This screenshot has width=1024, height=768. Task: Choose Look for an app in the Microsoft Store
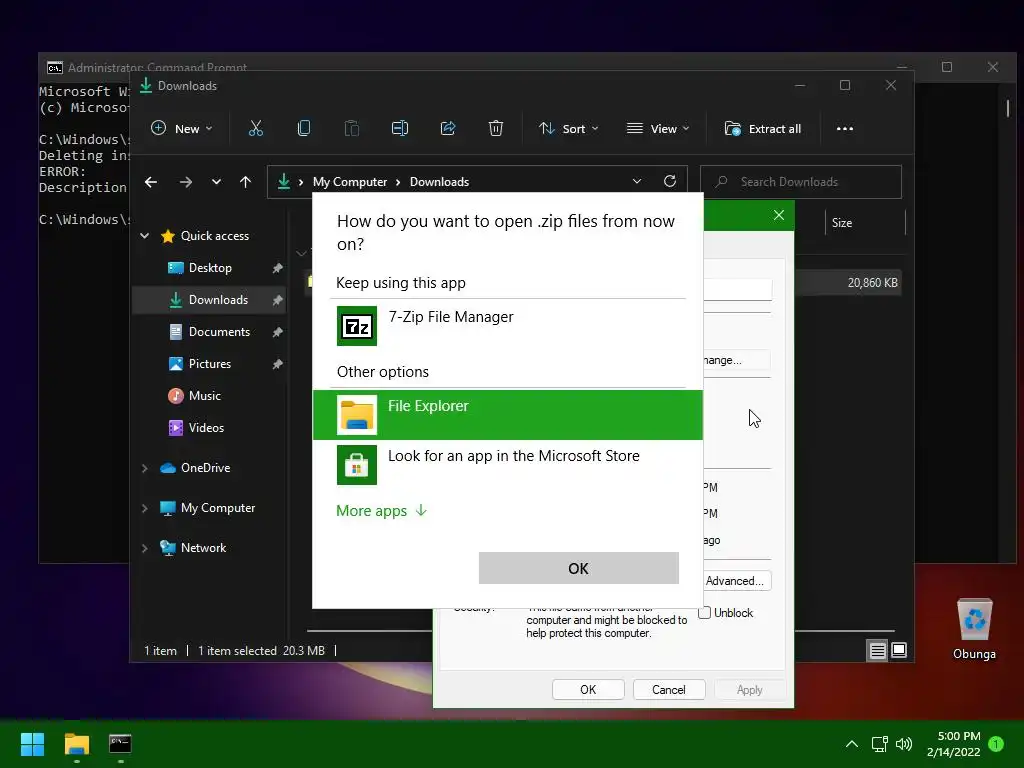[508, 464]
